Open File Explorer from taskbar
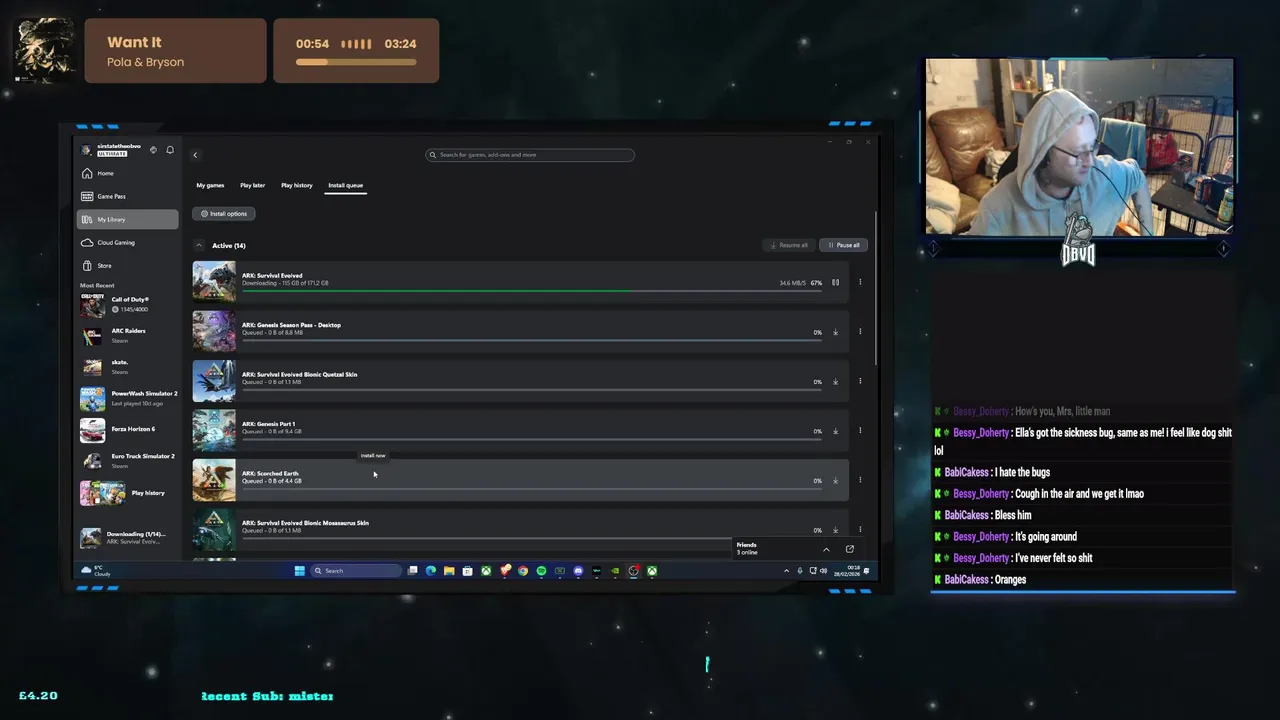 click(449, 571)
